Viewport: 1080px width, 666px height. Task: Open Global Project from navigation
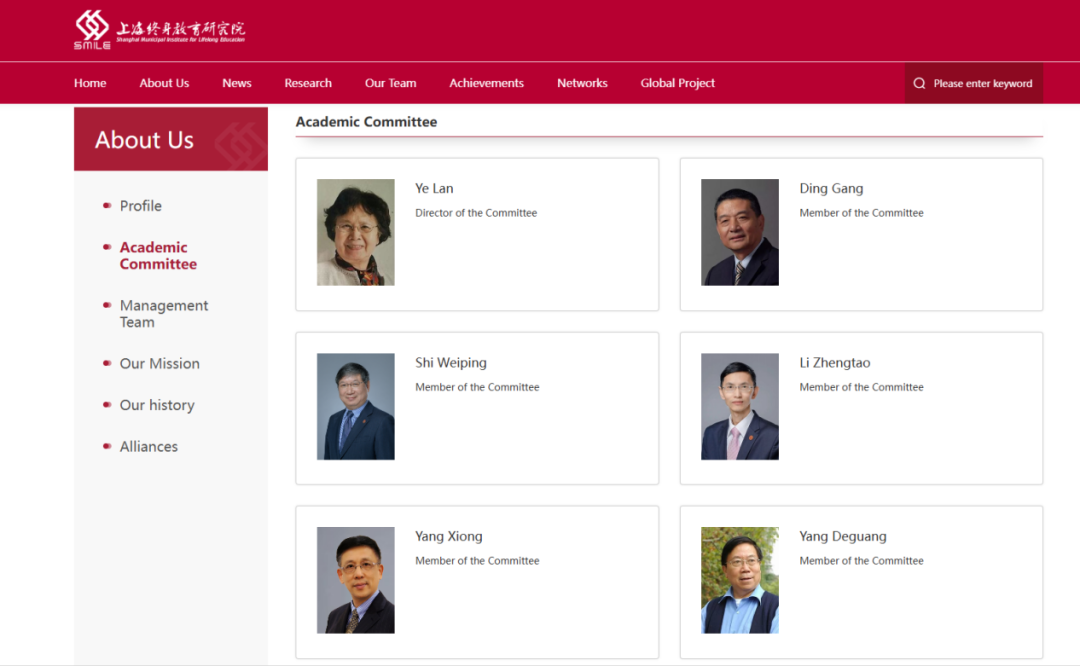point(677,83)
